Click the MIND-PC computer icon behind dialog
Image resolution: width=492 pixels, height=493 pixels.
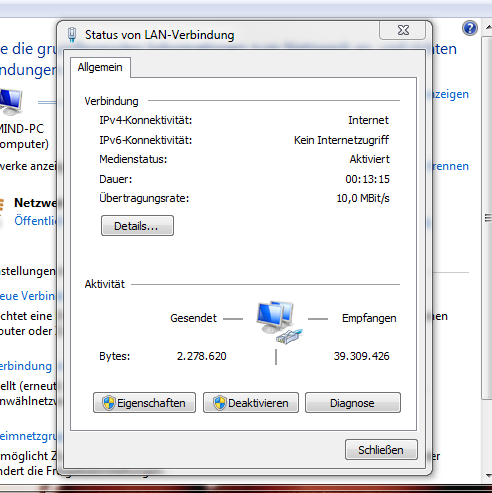pyautogui.click(x=11, y=102)
